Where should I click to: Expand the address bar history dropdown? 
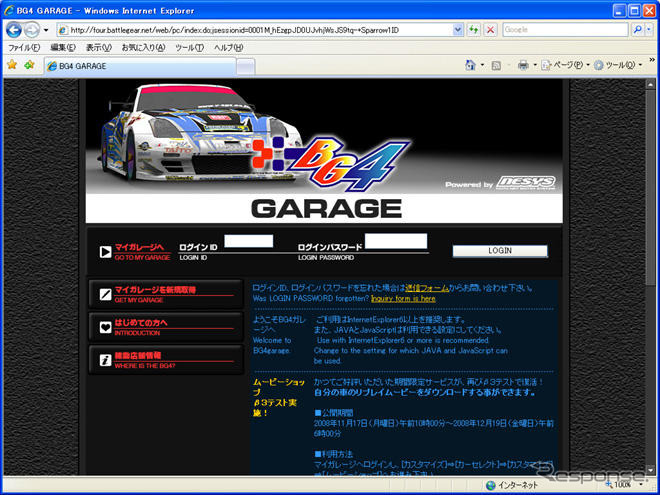coord(458,30)
